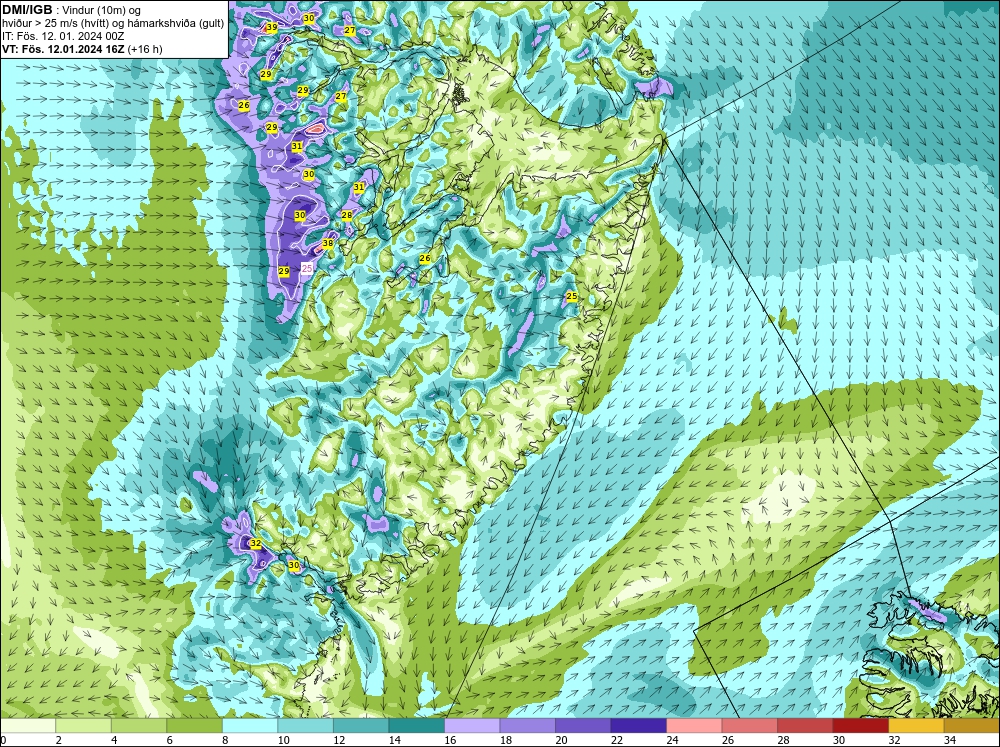This screenshot has width=1000, height=747.
Task: Click the legend scale number 22
Action: [x=617, y=740]
